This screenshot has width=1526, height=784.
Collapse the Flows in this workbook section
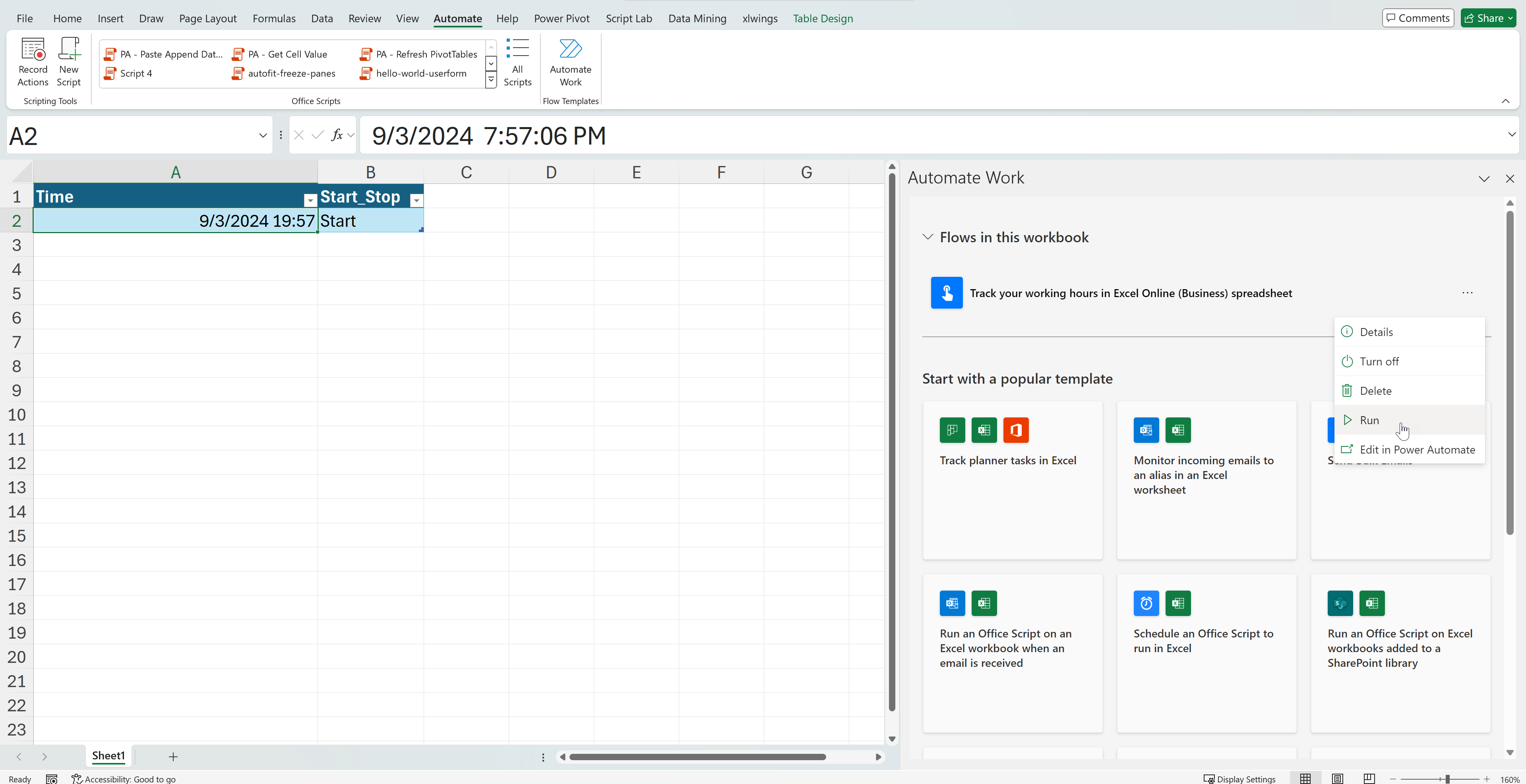927,237
